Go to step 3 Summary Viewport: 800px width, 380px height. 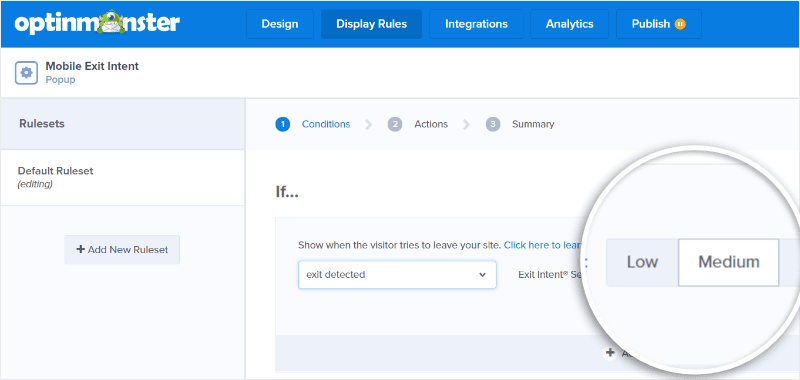pos(520,124)
